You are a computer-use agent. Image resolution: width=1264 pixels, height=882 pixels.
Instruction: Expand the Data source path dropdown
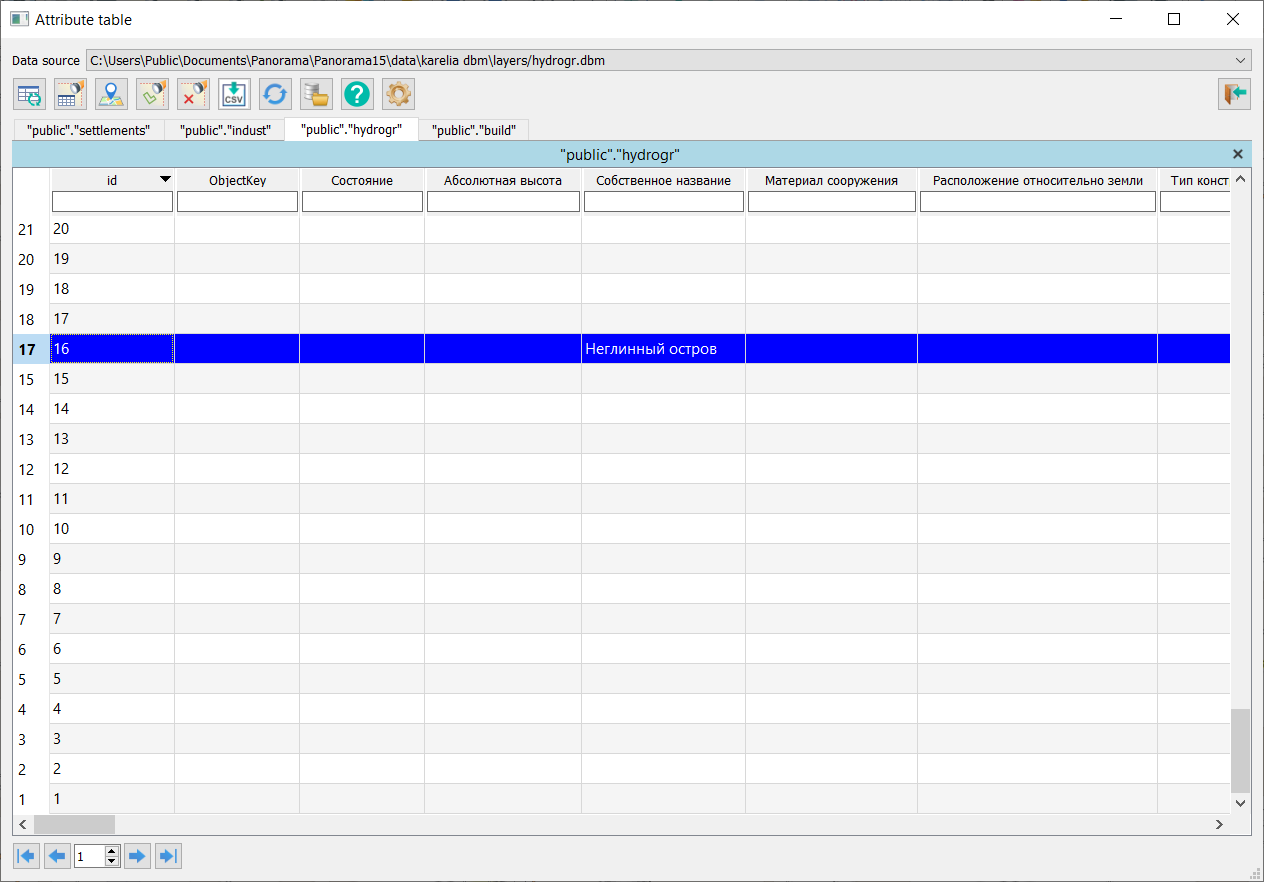[1241, 60]
